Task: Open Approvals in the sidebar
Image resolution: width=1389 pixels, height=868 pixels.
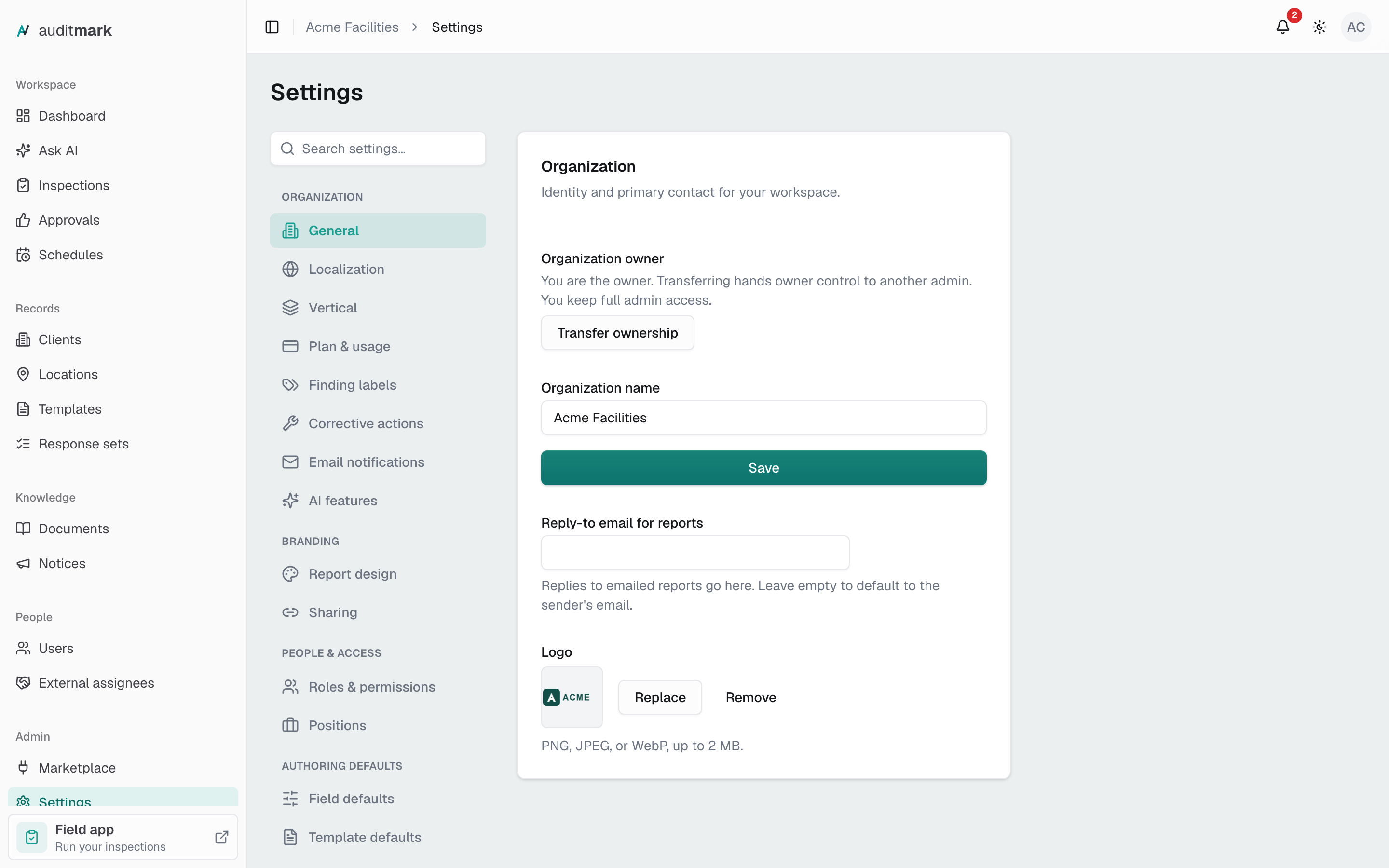Action: click(123, 220)
